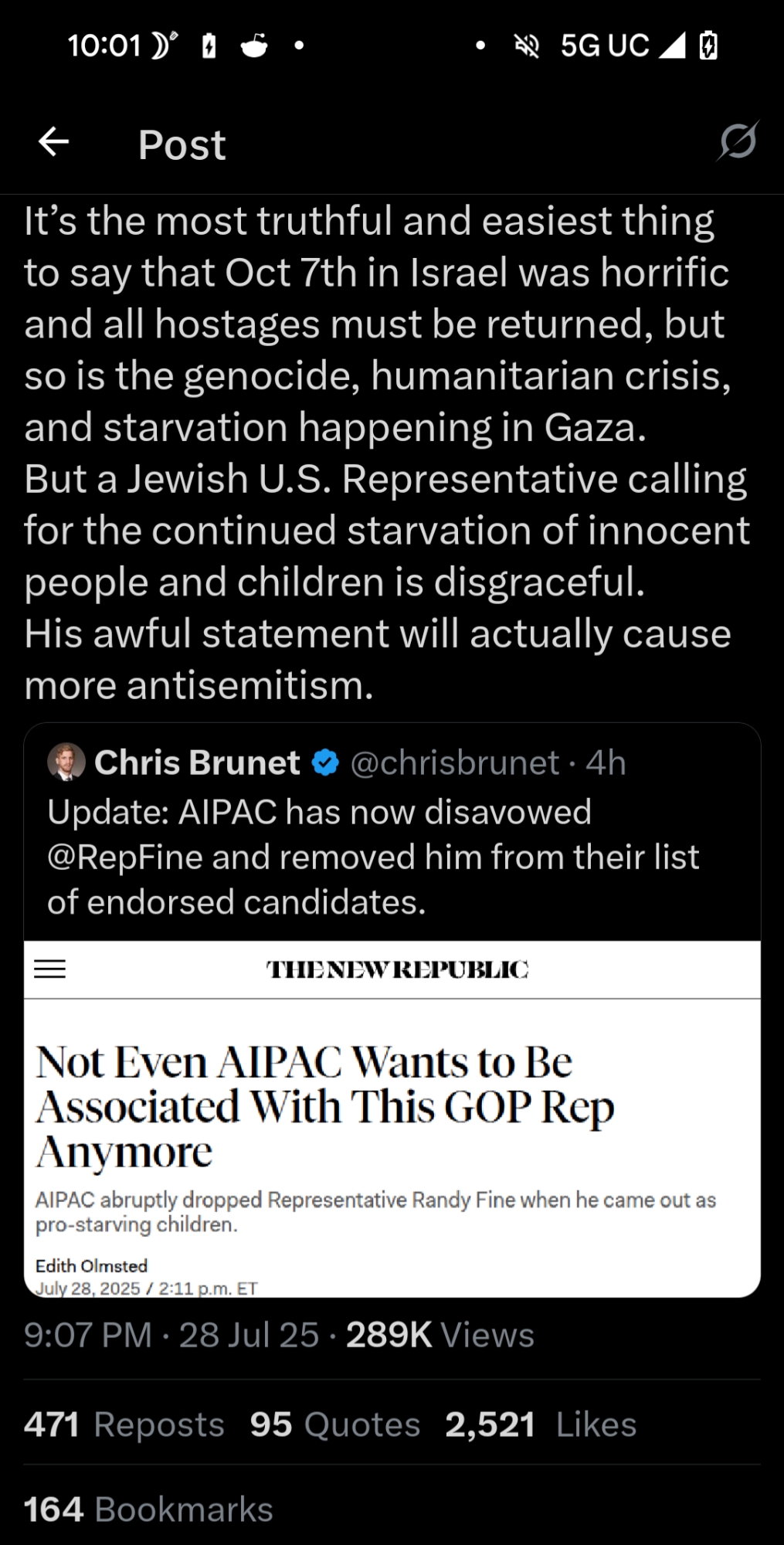The height and width of the screenshot is (1545, 784).
Task: Tap the back arrow to leave post
Action: pyautogui.click(x=53, y=142)
